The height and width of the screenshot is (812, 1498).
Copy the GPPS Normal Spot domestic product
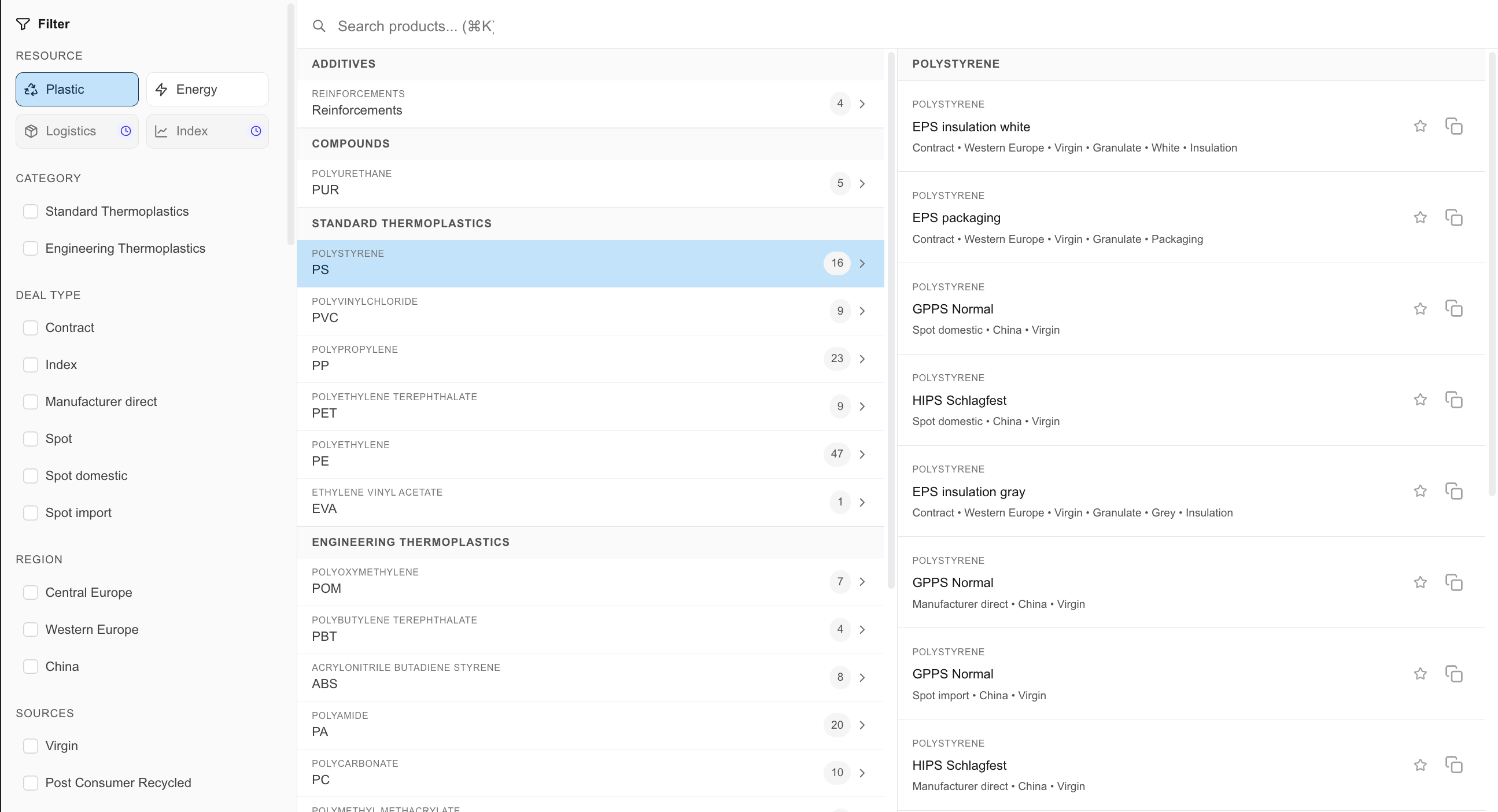(x=1454, y=309)
